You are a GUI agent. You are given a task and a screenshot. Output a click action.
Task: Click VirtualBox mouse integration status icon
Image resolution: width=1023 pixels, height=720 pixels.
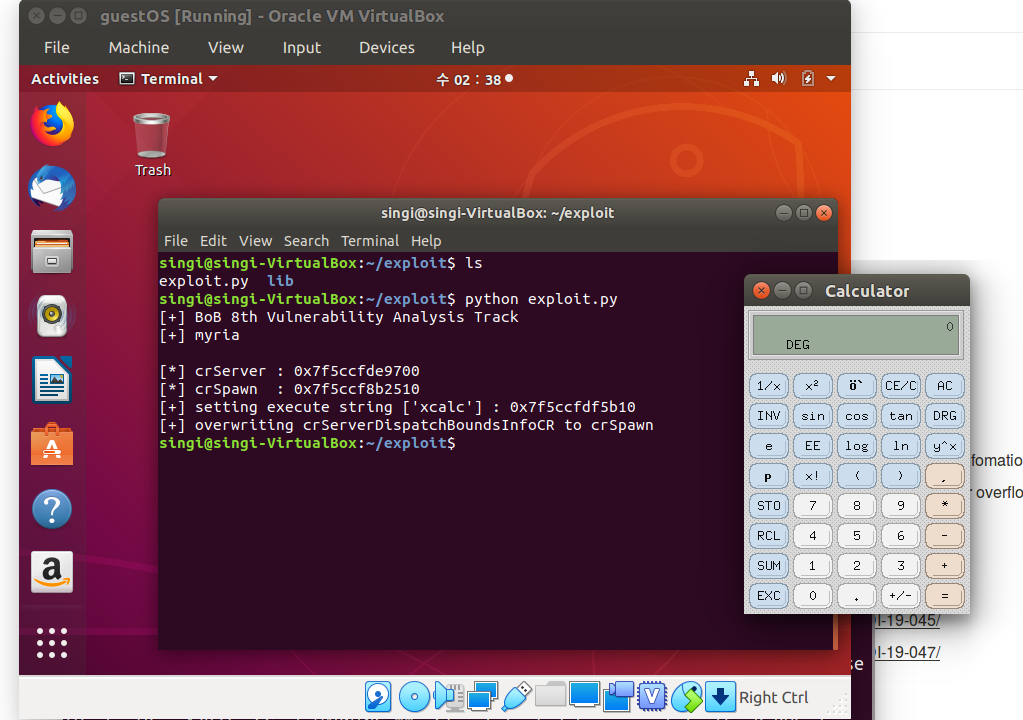(x=686, y=697)
